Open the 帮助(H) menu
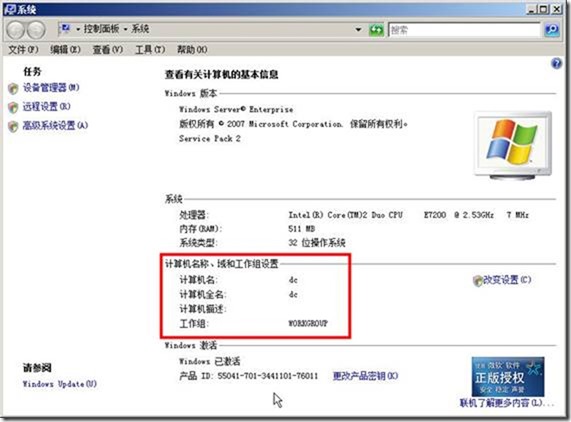This screenshot has height=422, width=571. point(192,50)
